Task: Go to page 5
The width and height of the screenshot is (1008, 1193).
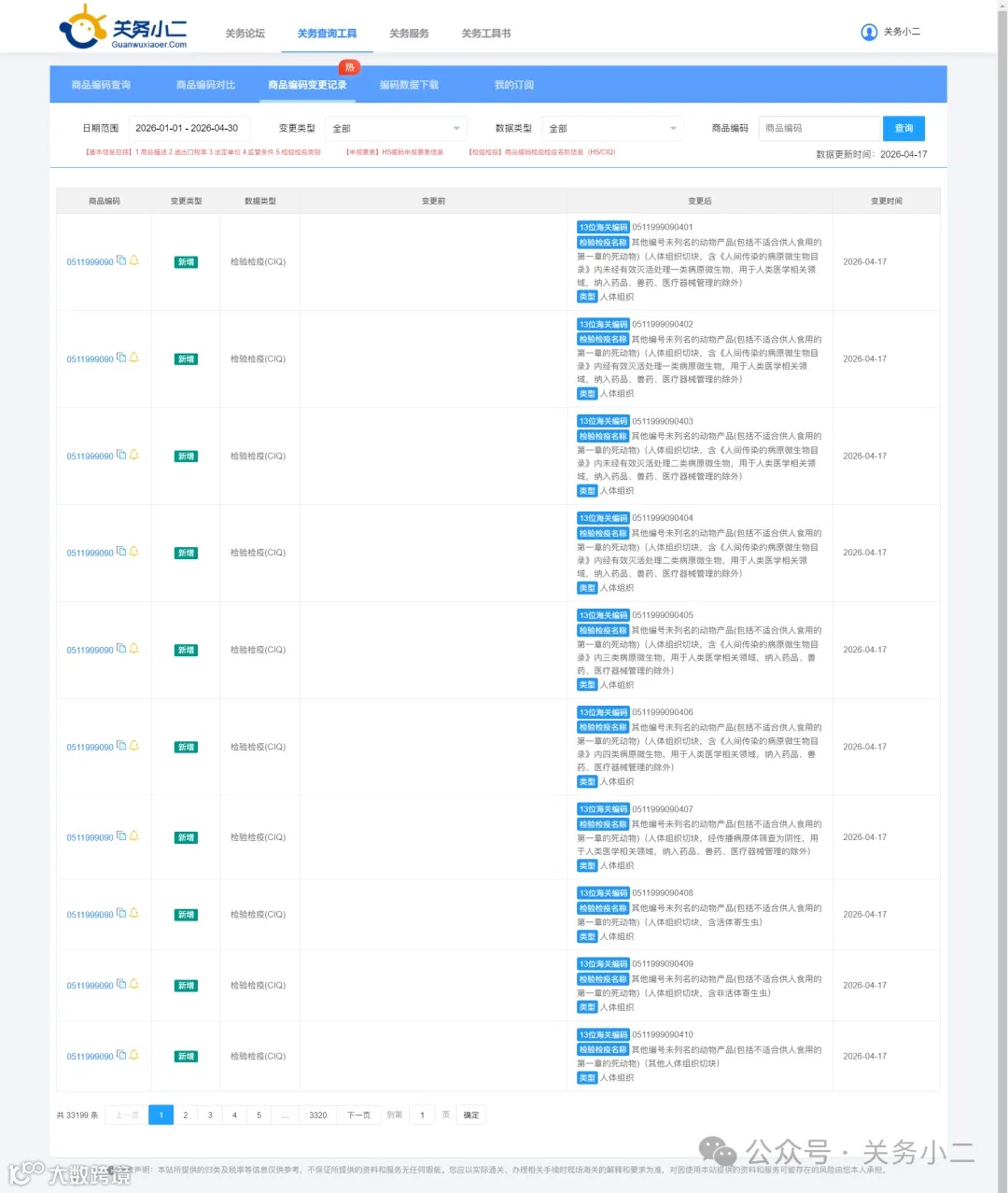Action: [259, 1115]
